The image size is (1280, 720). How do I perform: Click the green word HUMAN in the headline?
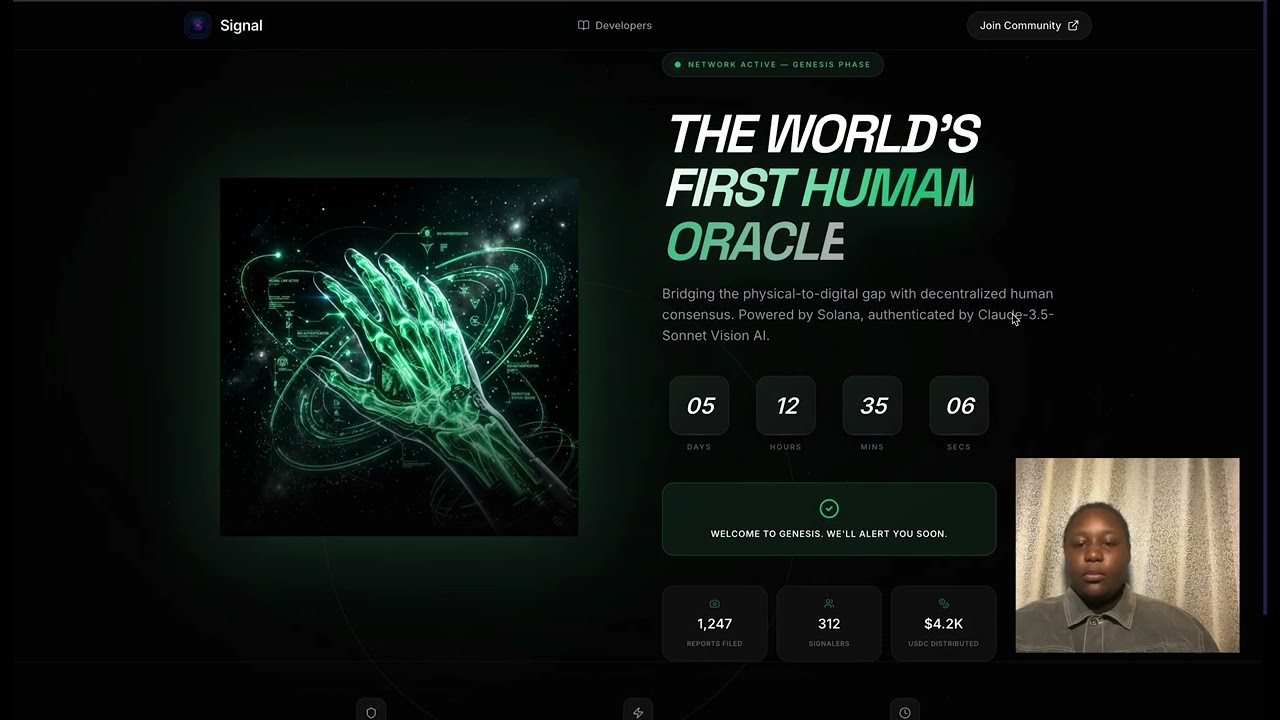click(888, 188)
